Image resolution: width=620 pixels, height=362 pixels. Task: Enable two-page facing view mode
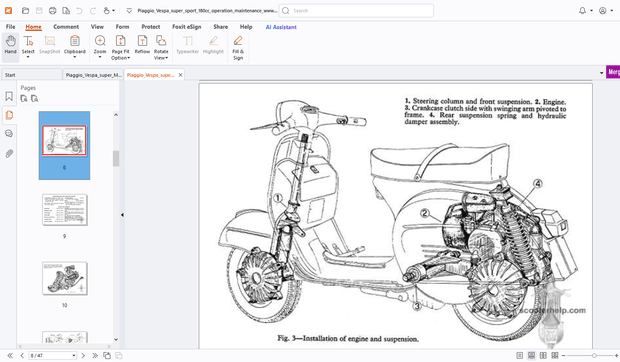coord(543,356)
